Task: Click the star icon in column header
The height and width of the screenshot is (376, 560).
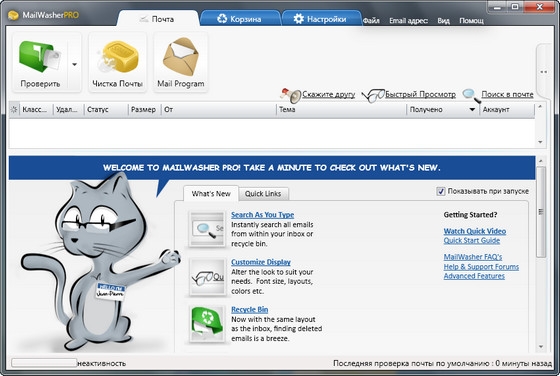Action: click(14, 110)
